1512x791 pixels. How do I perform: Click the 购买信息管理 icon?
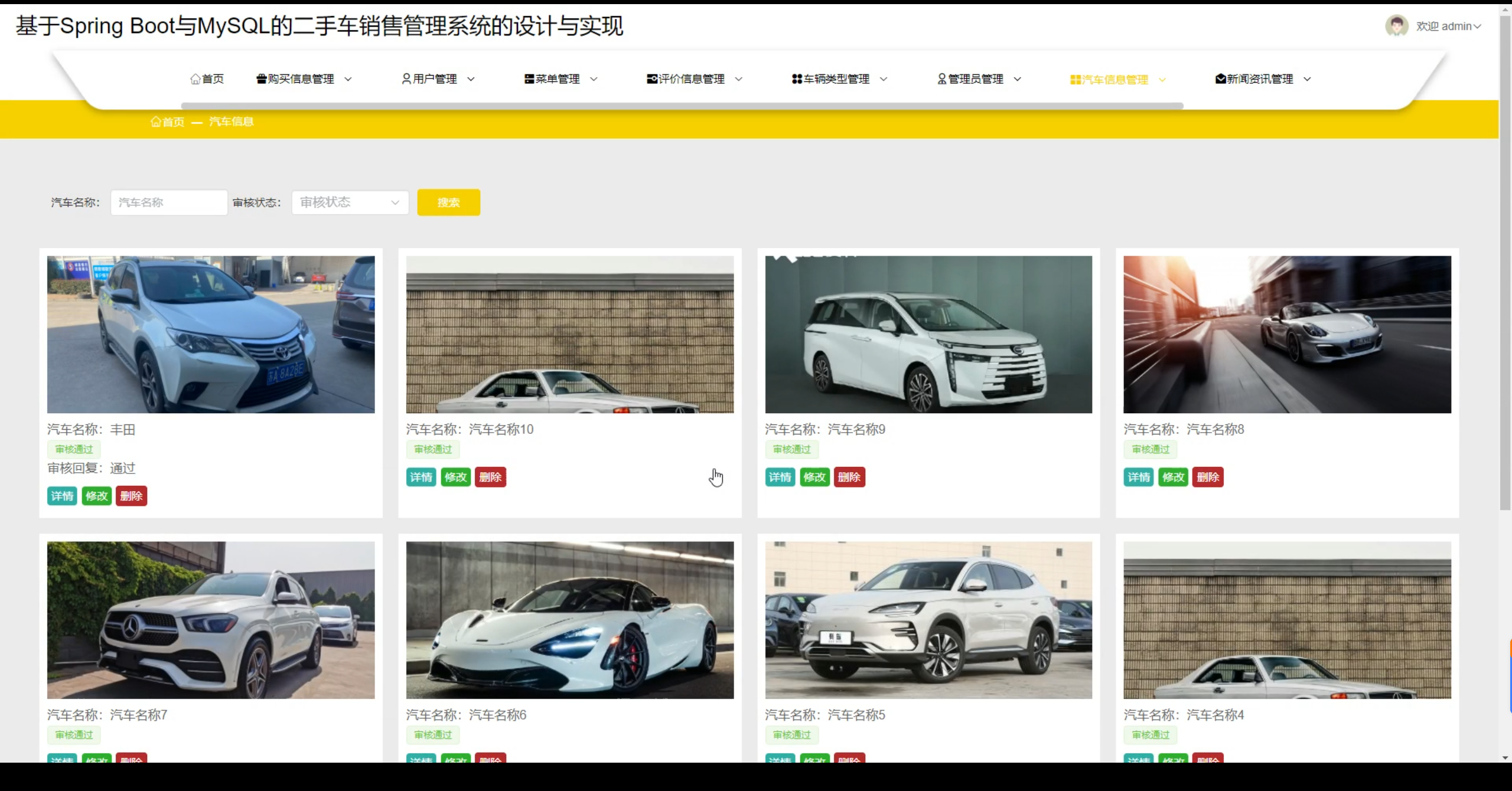point(261,79)
